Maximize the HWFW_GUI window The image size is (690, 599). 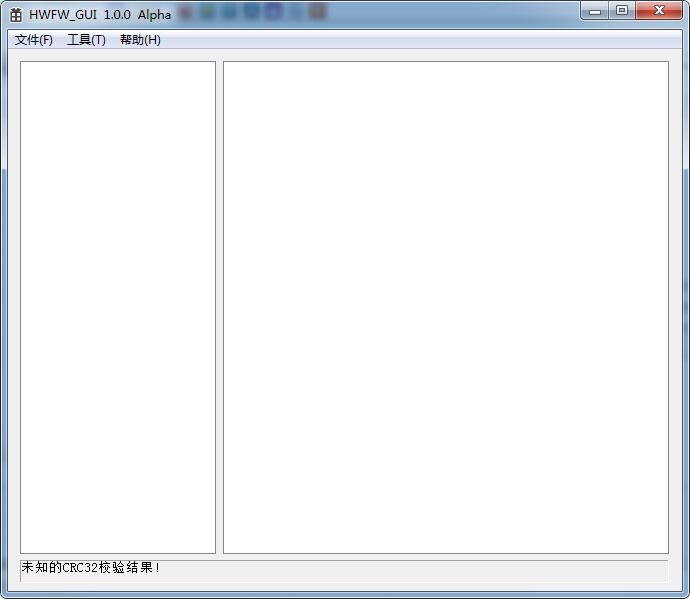point(622,11)
